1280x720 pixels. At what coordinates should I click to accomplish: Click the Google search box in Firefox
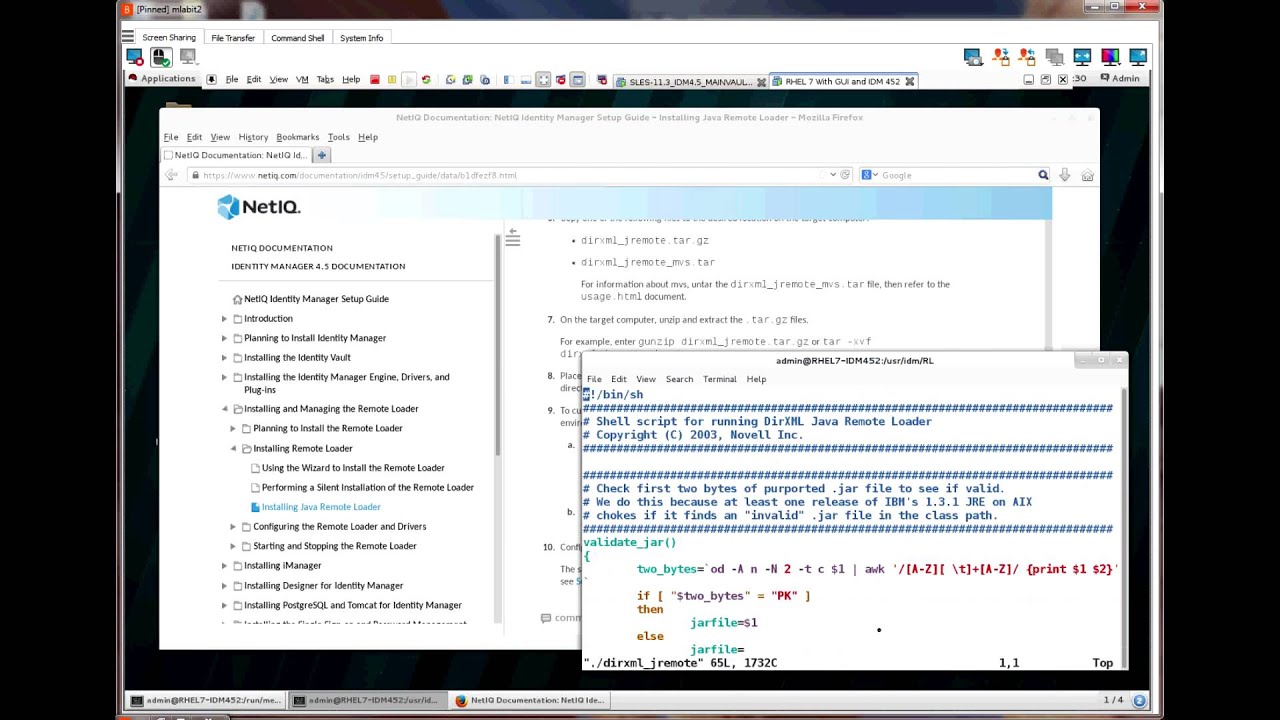[955, 175]
